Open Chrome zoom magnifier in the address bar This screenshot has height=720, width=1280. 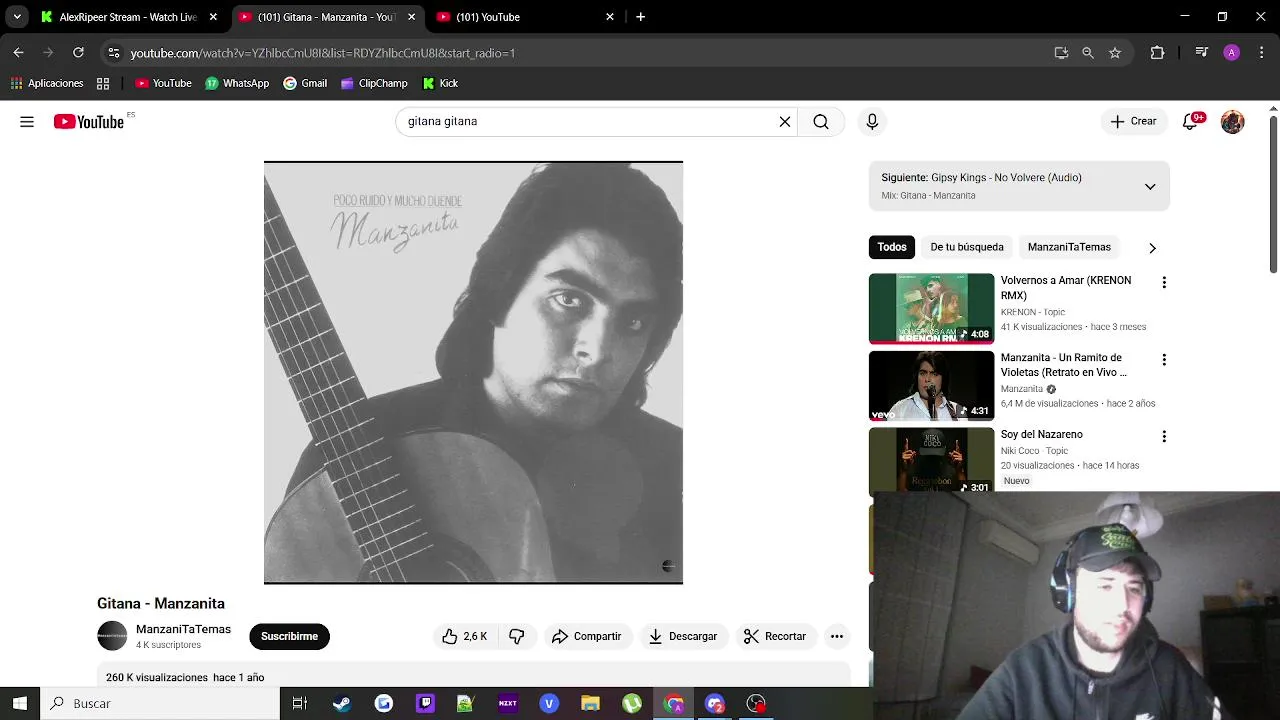[1088, 53]
